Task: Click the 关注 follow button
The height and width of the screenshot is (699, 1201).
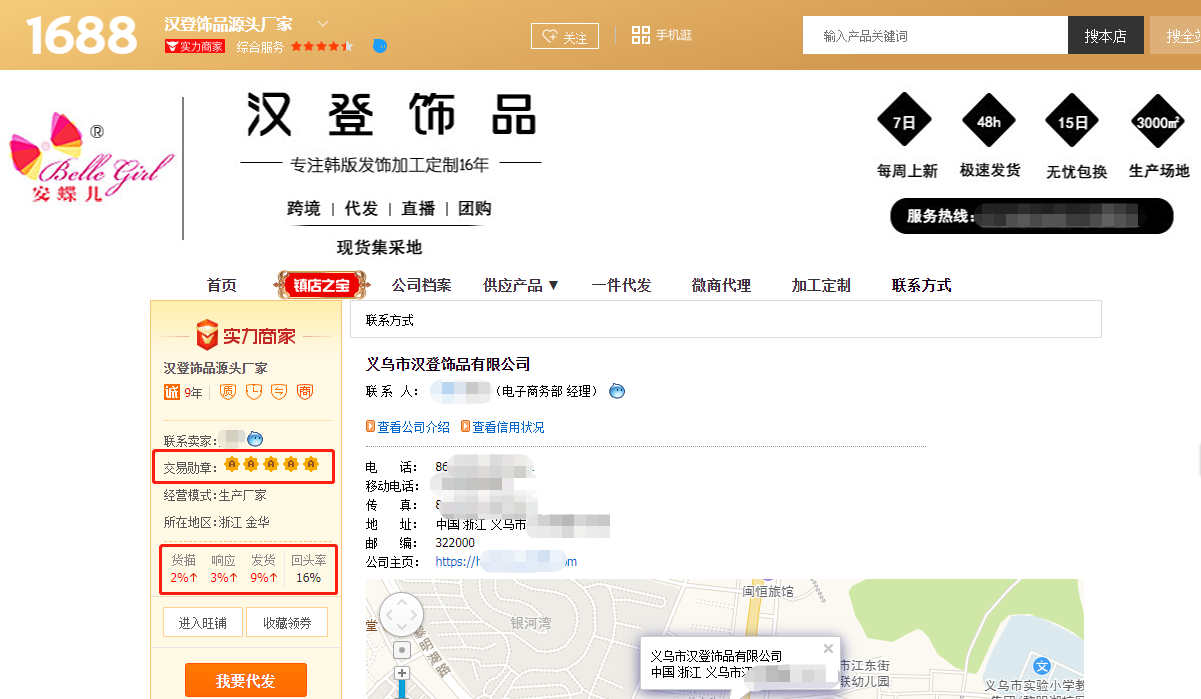Action: (x=564, y=36)
